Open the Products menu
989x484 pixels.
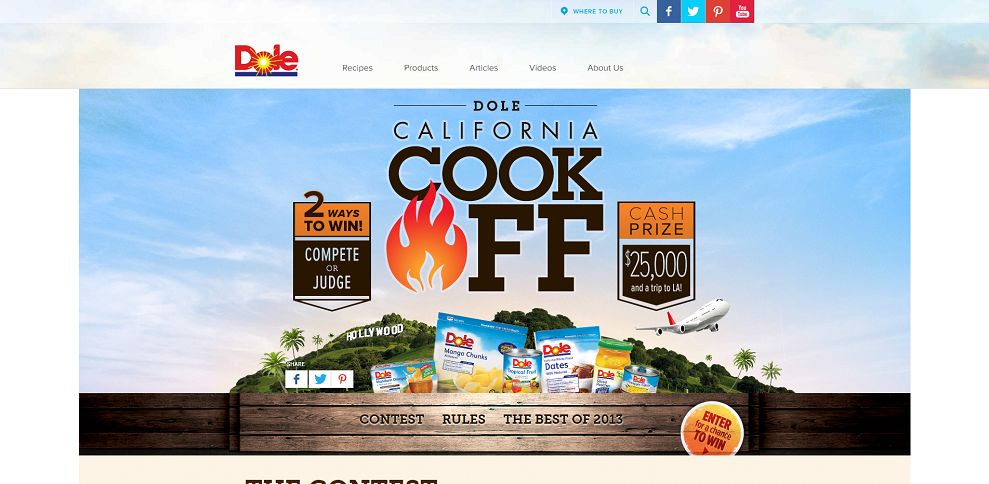click(421, 68)
